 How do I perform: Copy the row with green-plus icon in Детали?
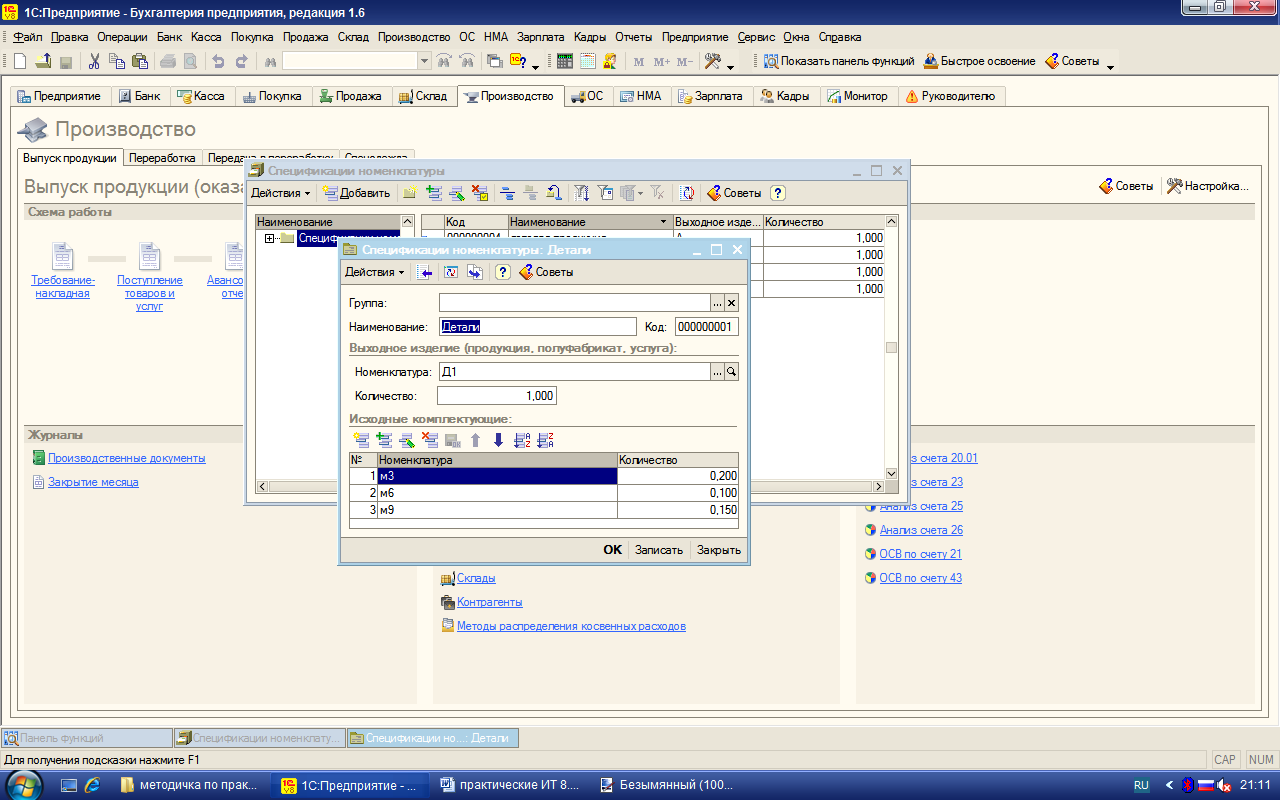pos(384,440)
